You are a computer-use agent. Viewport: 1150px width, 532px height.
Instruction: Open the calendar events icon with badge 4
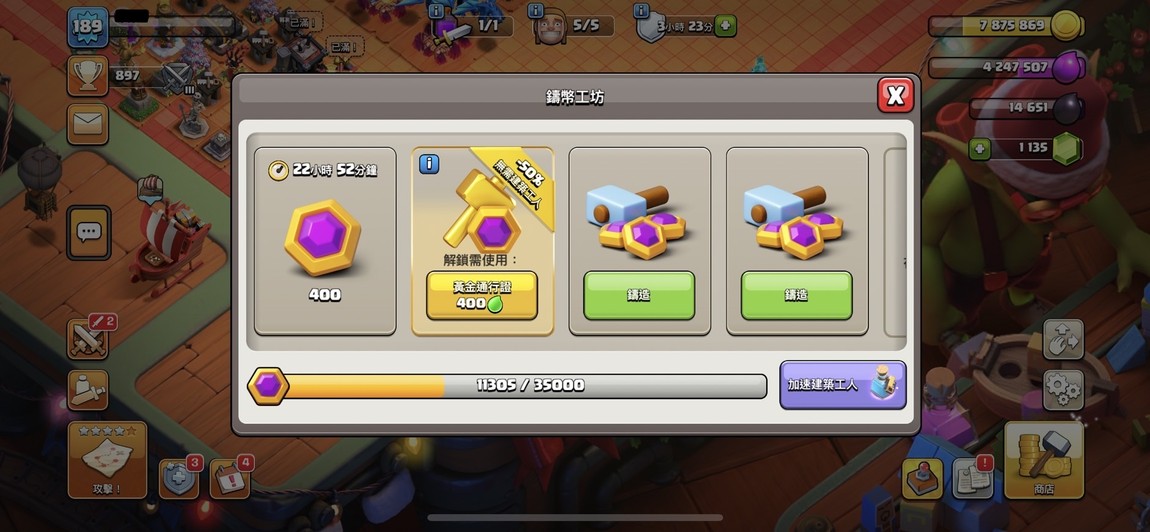230,479
